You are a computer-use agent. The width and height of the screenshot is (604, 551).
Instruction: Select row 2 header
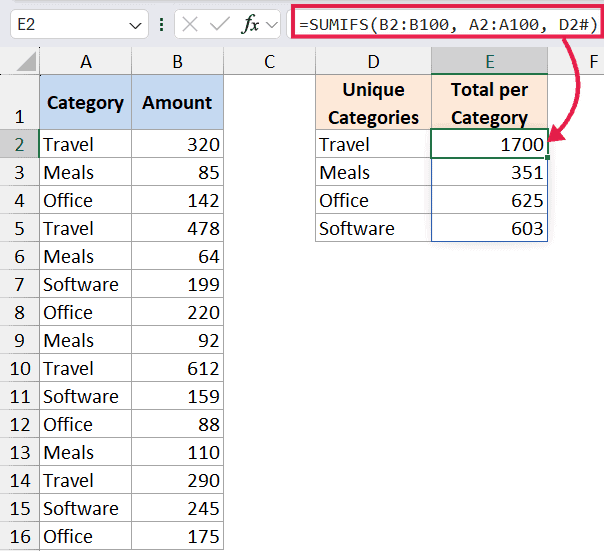(19, 144)
